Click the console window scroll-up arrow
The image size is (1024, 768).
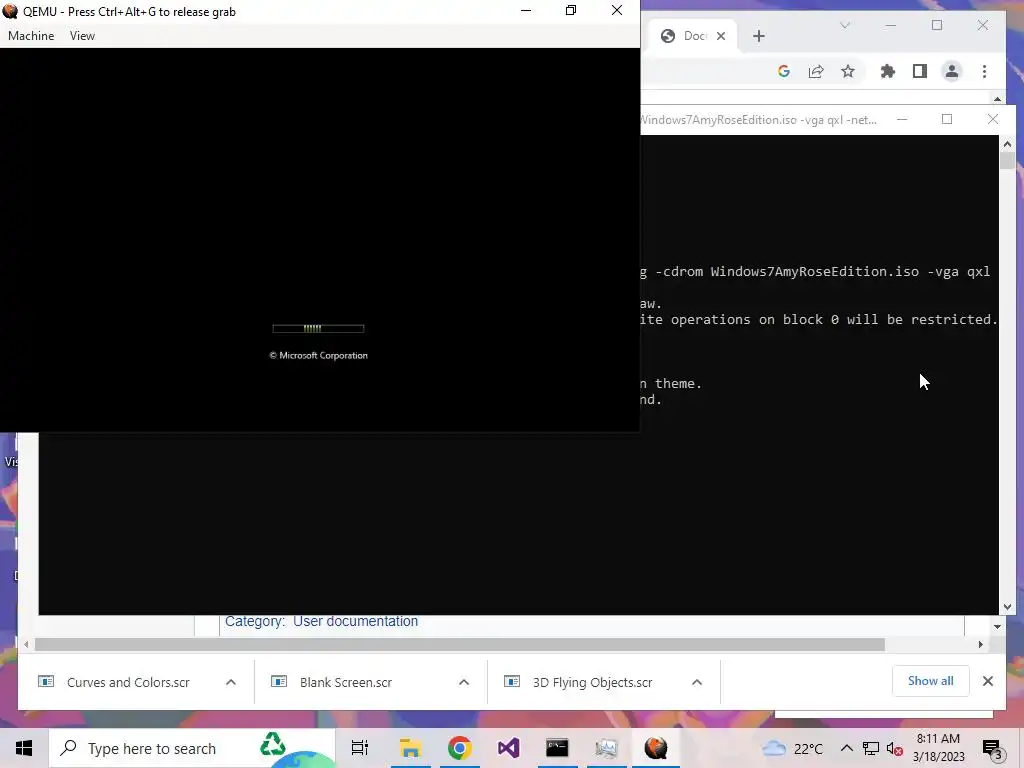(1007, 144)
